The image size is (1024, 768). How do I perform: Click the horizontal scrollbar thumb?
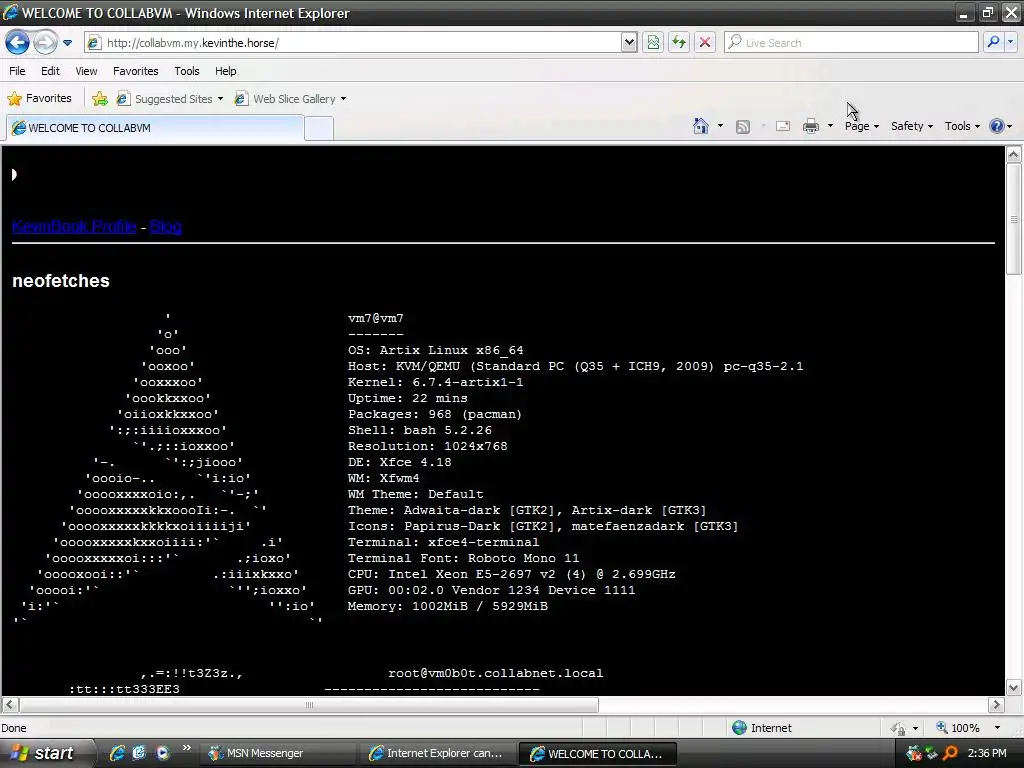pos(309,705)
